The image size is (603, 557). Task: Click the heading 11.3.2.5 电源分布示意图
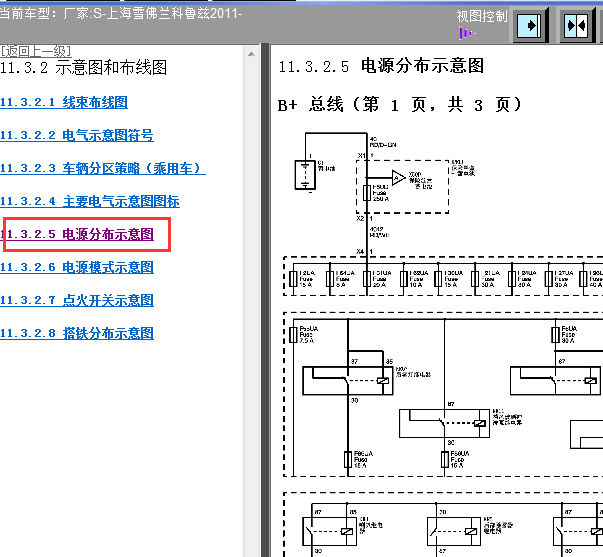point(381,66)
